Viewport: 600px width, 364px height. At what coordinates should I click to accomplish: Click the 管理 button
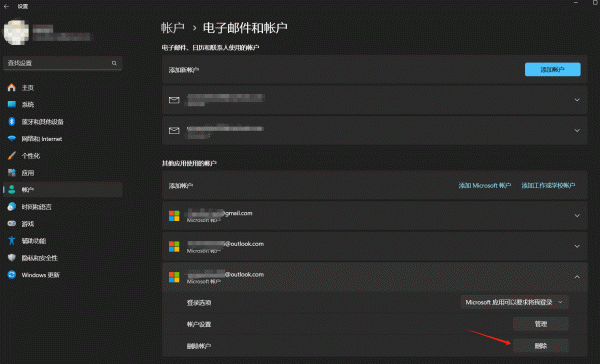point(541,324)
